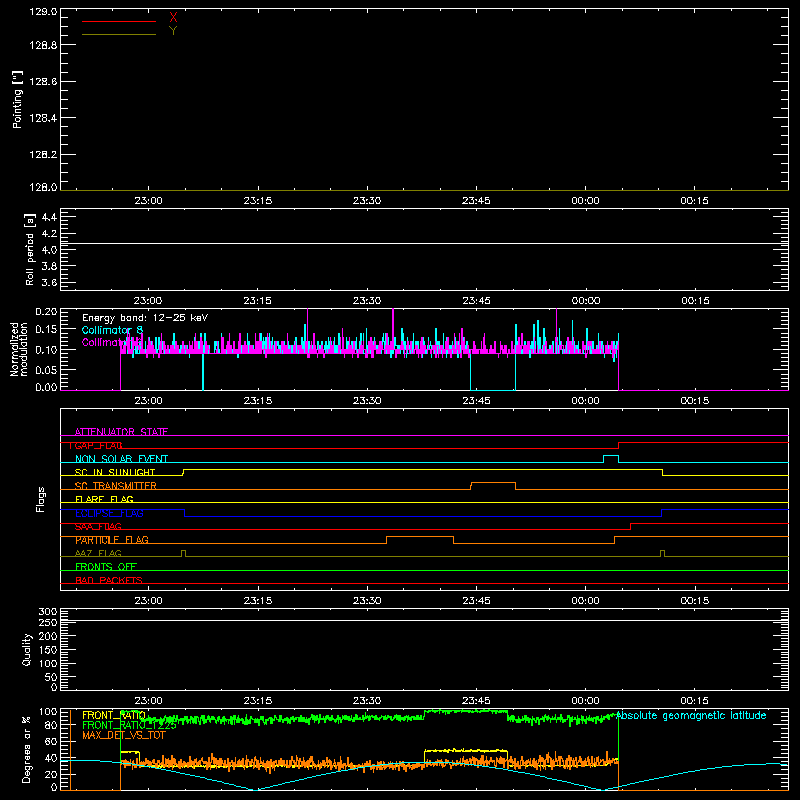Click the 00:15 time label below Quality panel
Screen dimensions: 800x800
click(695, 701)
